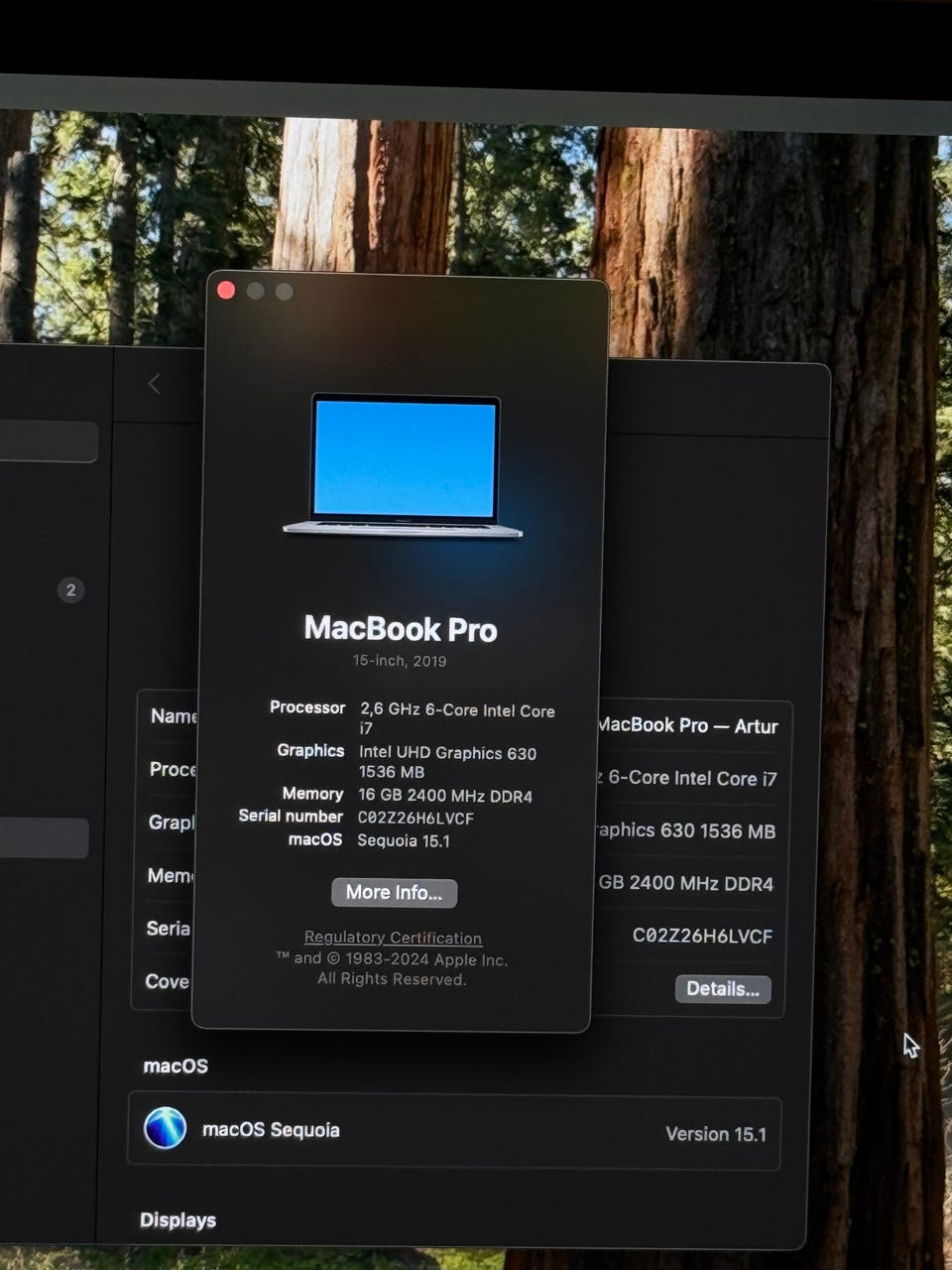This screenshot has width=952, height=1270.
Task: Click Processor value 2,6 GHz 6-Core Intel
Action: [457, 718]
